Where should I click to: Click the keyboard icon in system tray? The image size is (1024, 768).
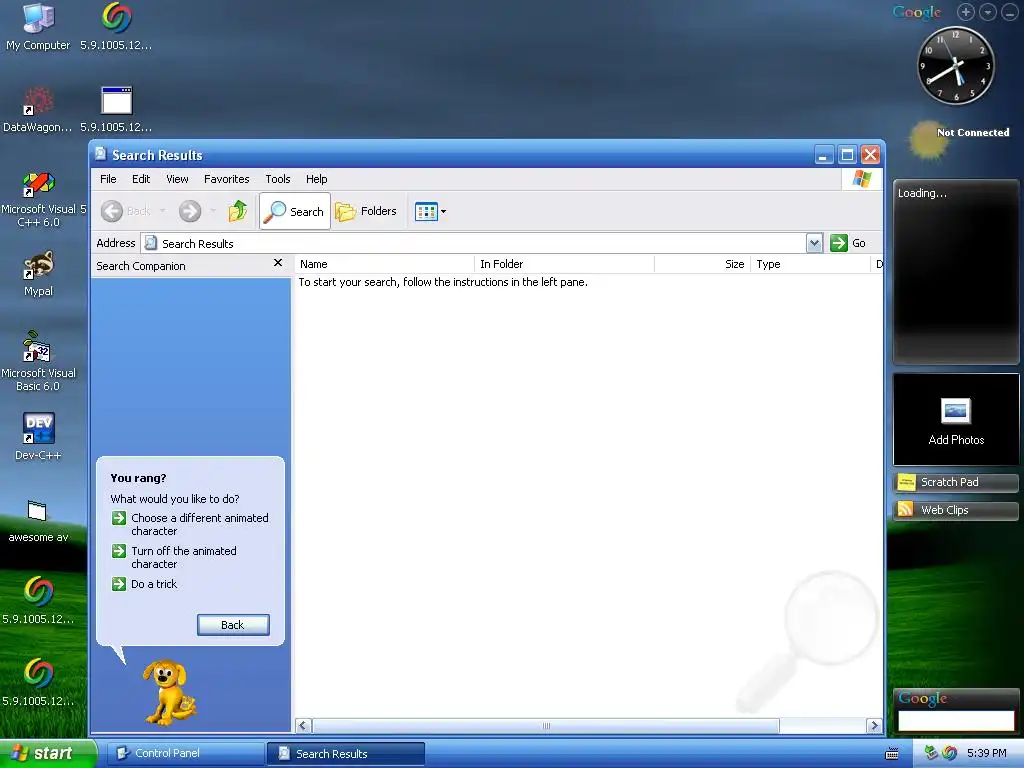pos(891,754)
